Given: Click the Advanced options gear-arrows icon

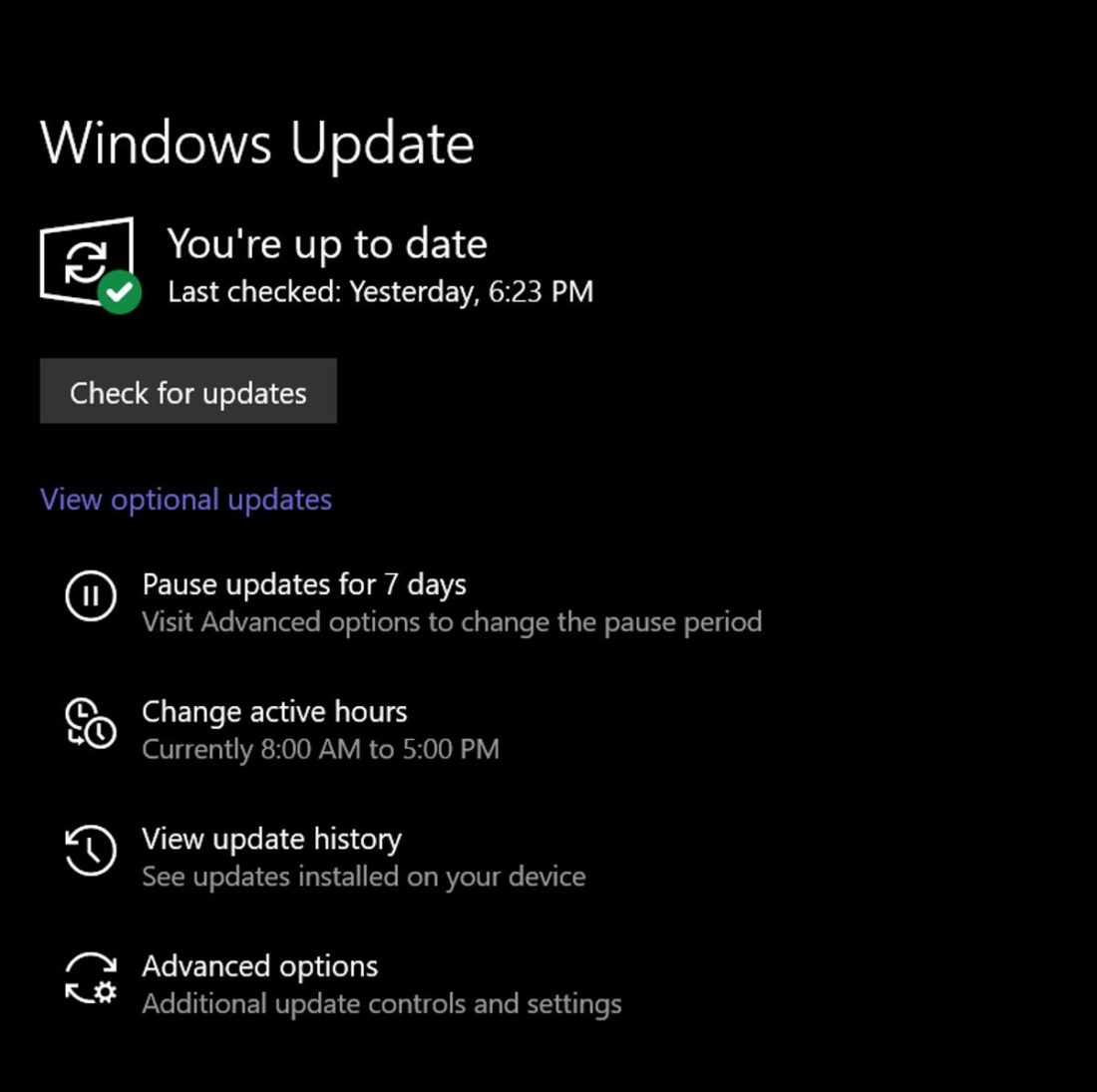Looking at the screenshot, I should 91,978.
